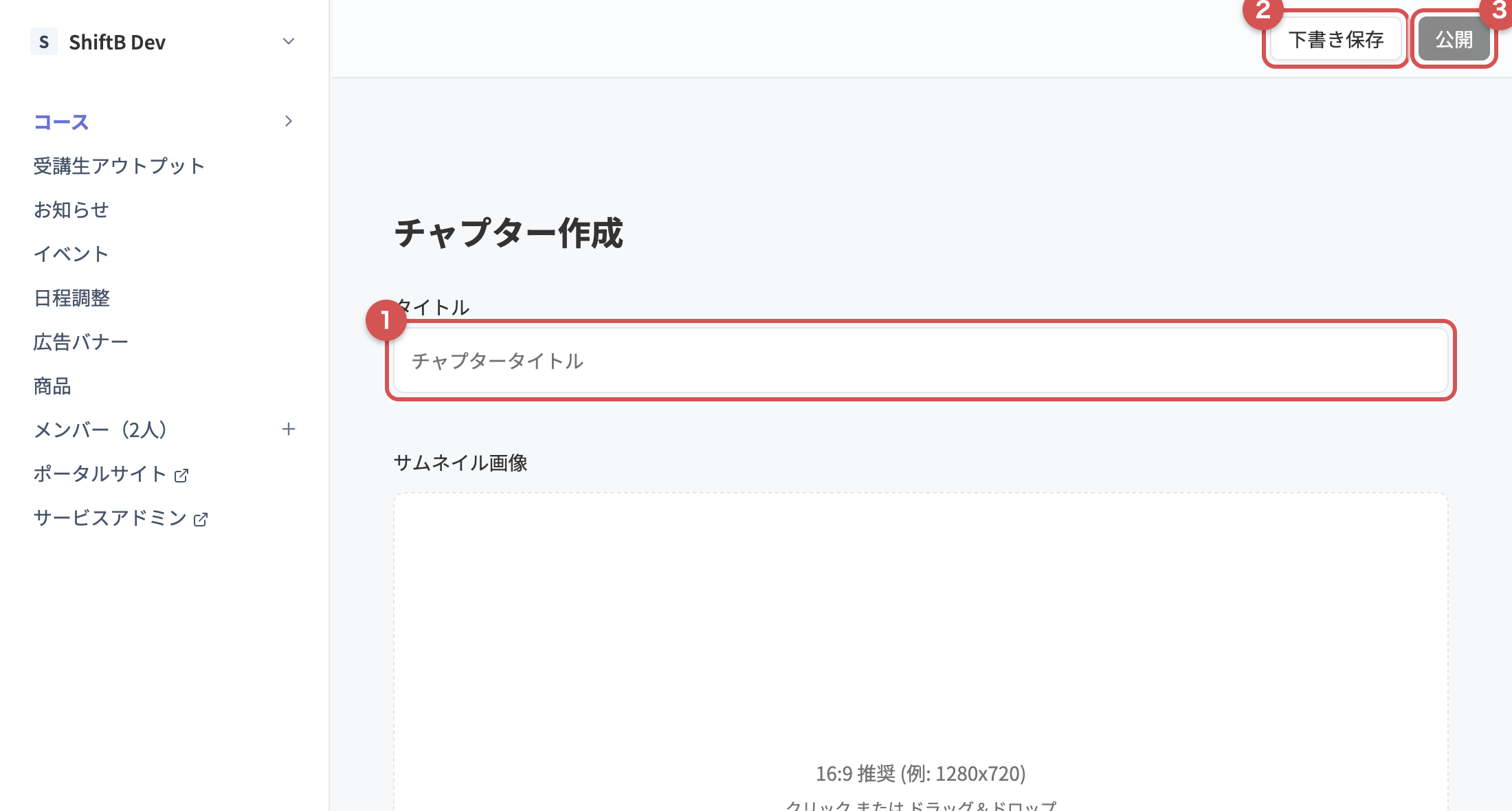Image resolution: width=1512 pixels, height=811 pixels.
Task: Go to 受講生アウトプット in sidebar
Action: pos(119,166)
